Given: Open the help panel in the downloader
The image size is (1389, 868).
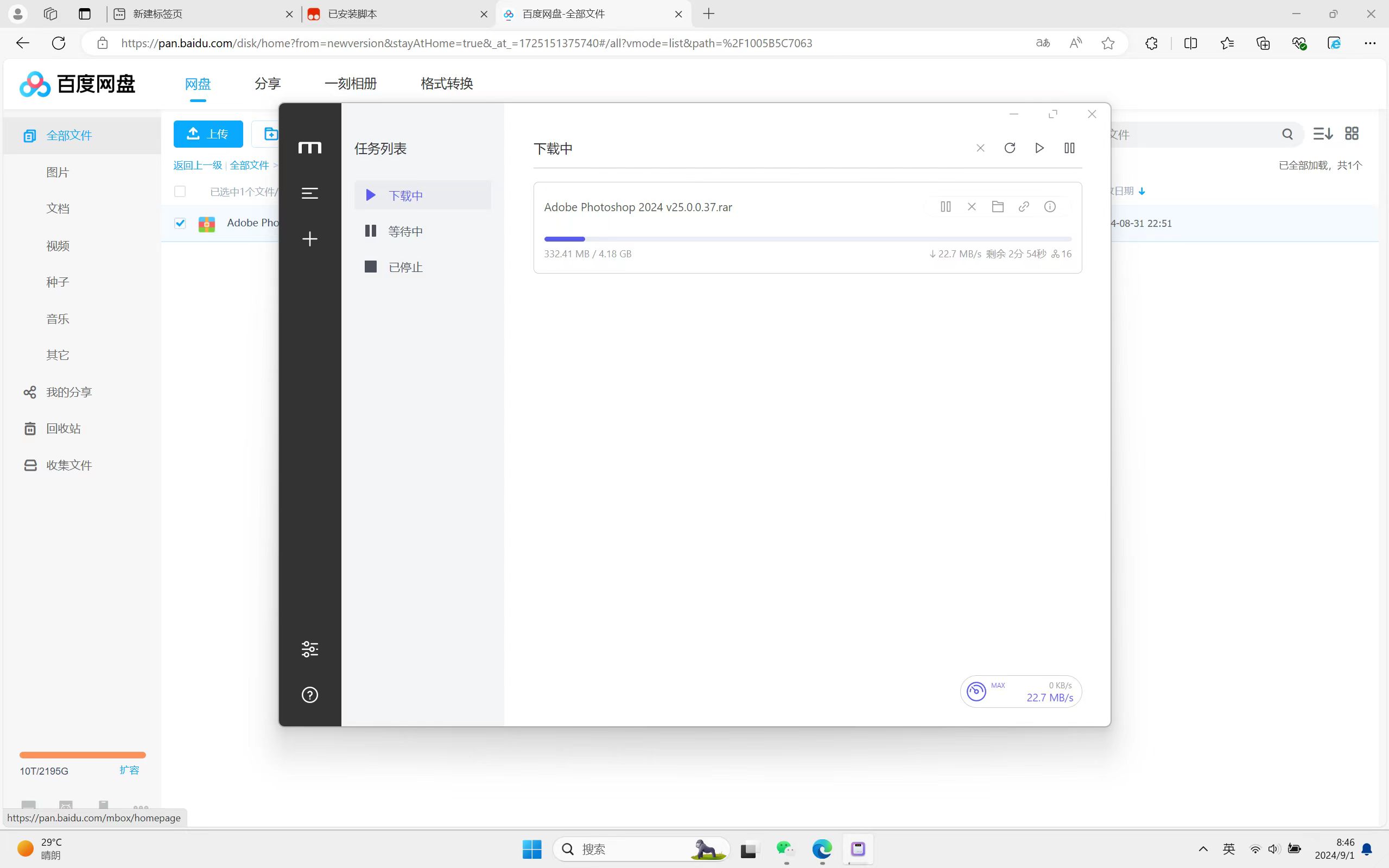Looking at the screenshot, I should [x=310, y=695].
